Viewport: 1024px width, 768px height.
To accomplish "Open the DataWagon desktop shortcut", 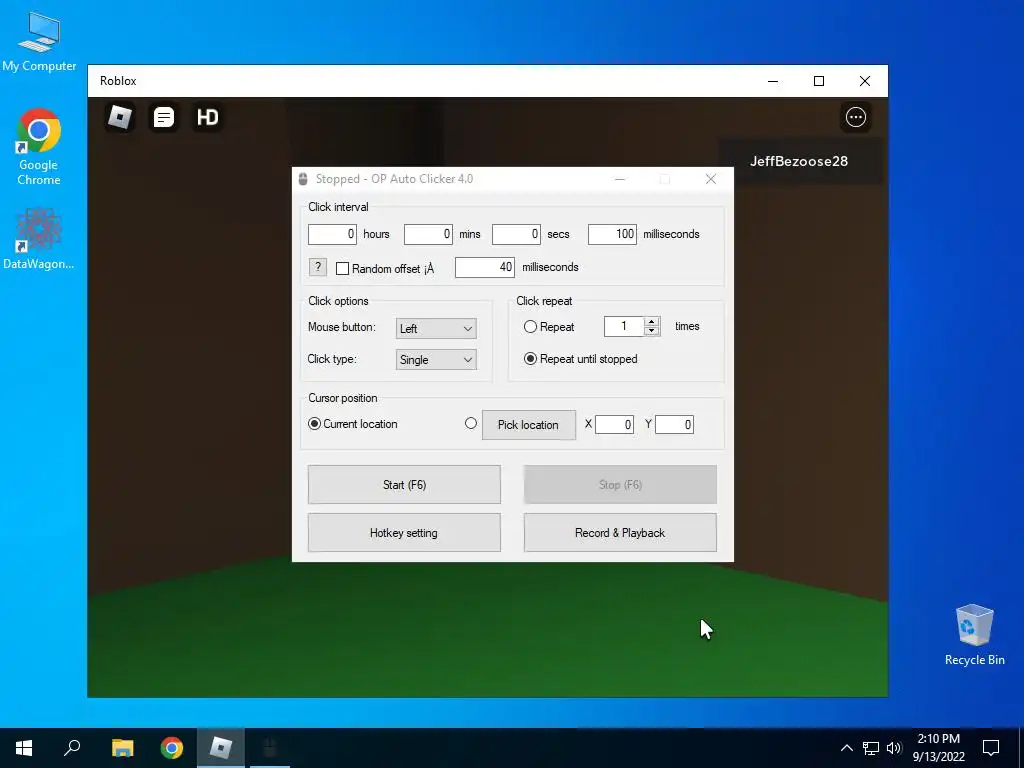I will [x=39, y=238].
